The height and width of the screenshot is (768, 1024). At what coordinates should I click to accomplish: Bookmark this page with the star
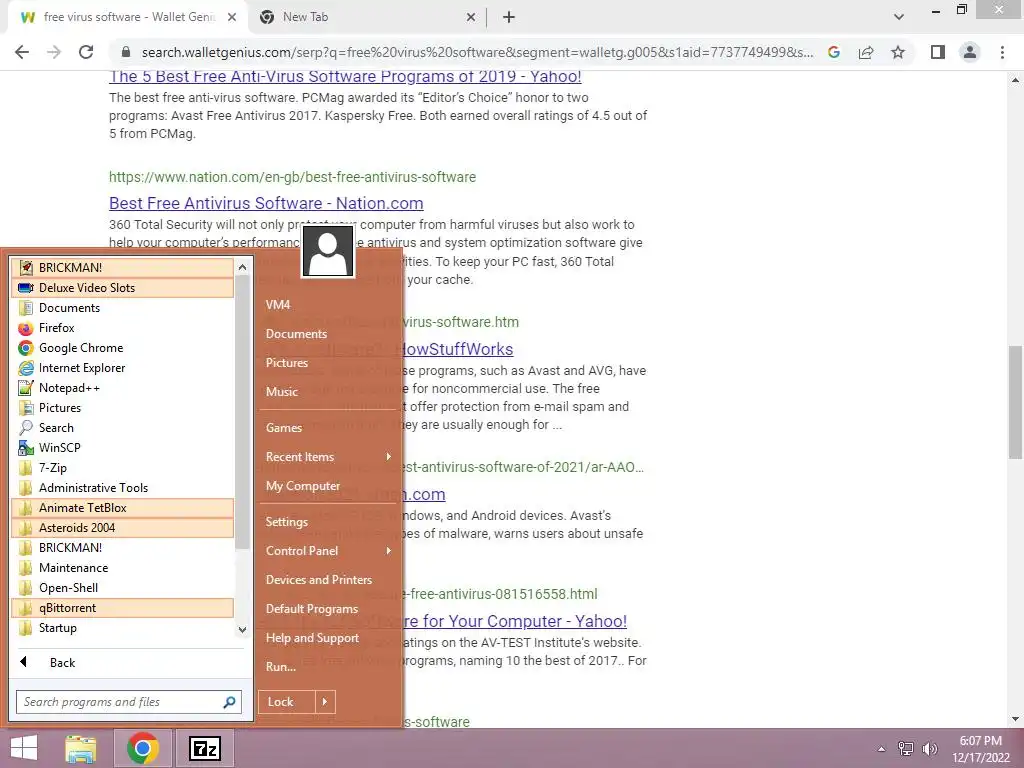coord(898,52)
